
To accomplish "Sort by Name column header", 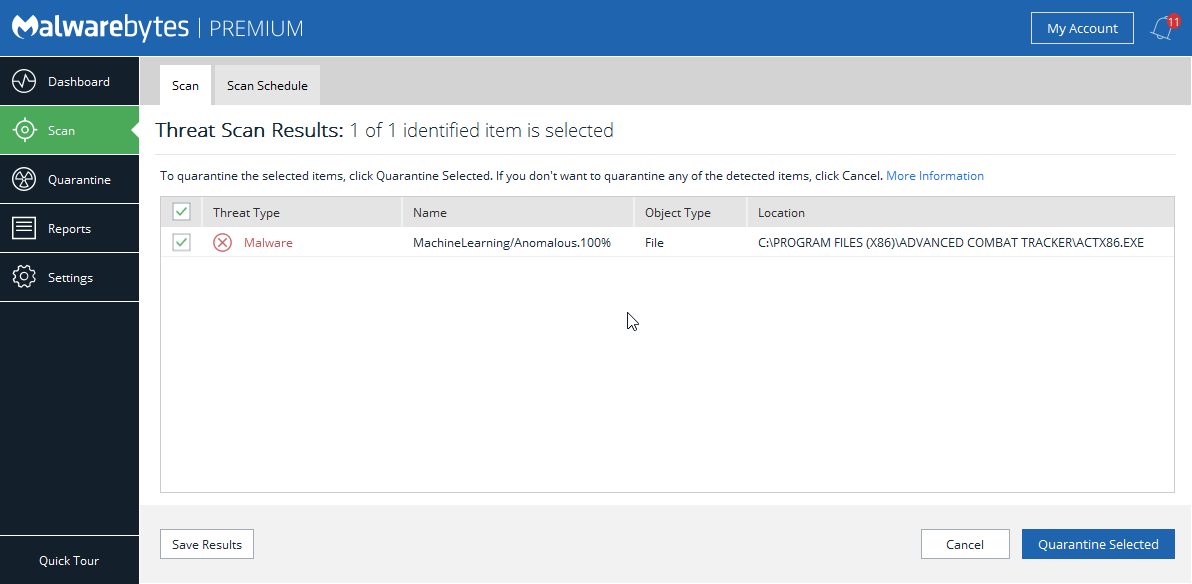I will pyautogui.click(x=518, y=212).
